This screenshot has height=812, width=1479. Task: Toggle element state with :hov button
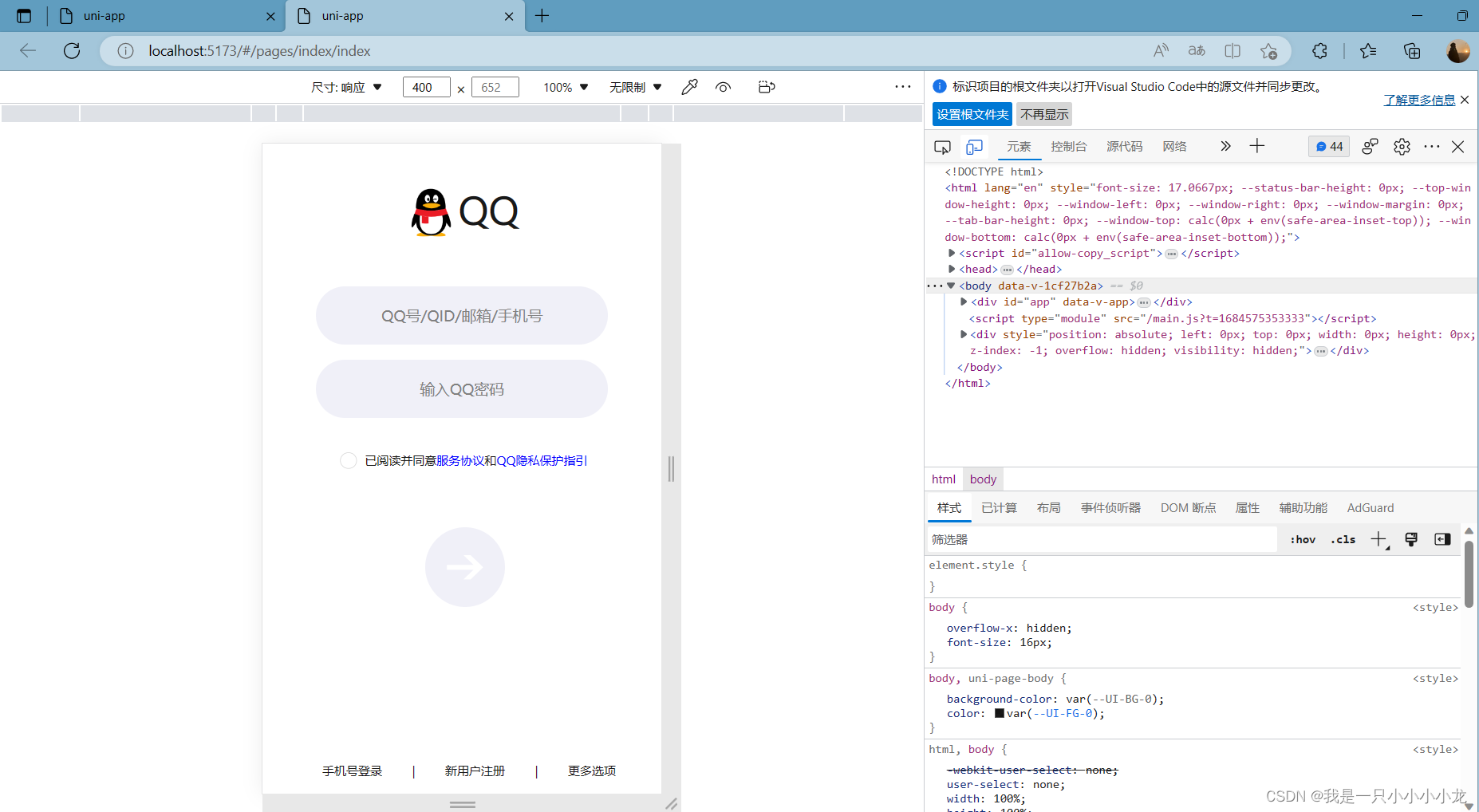[1302, 539]
